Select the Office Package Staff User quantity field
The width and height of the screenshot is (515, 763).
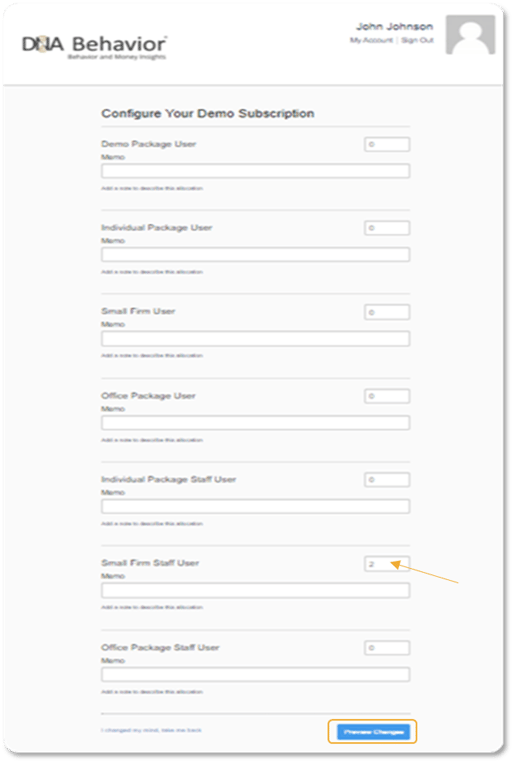(x=387, y=648)
